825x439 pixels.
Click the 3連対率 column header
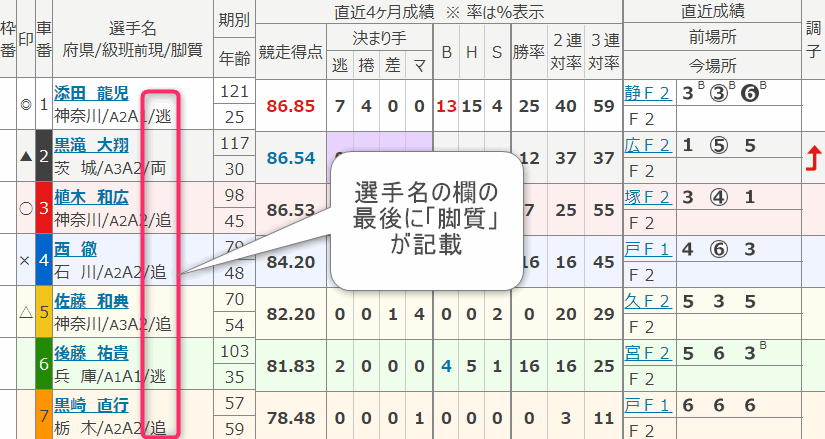[603, 52]
